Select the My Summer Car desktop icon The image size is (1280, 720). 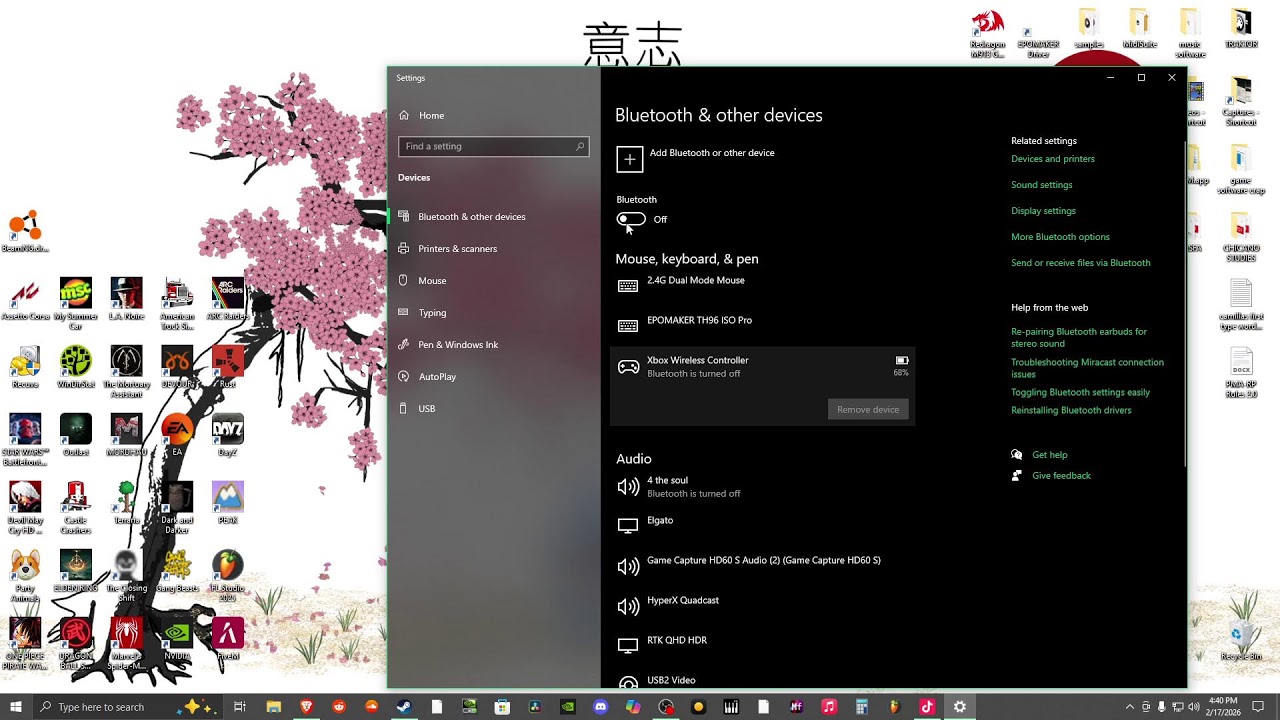point(76,304)
